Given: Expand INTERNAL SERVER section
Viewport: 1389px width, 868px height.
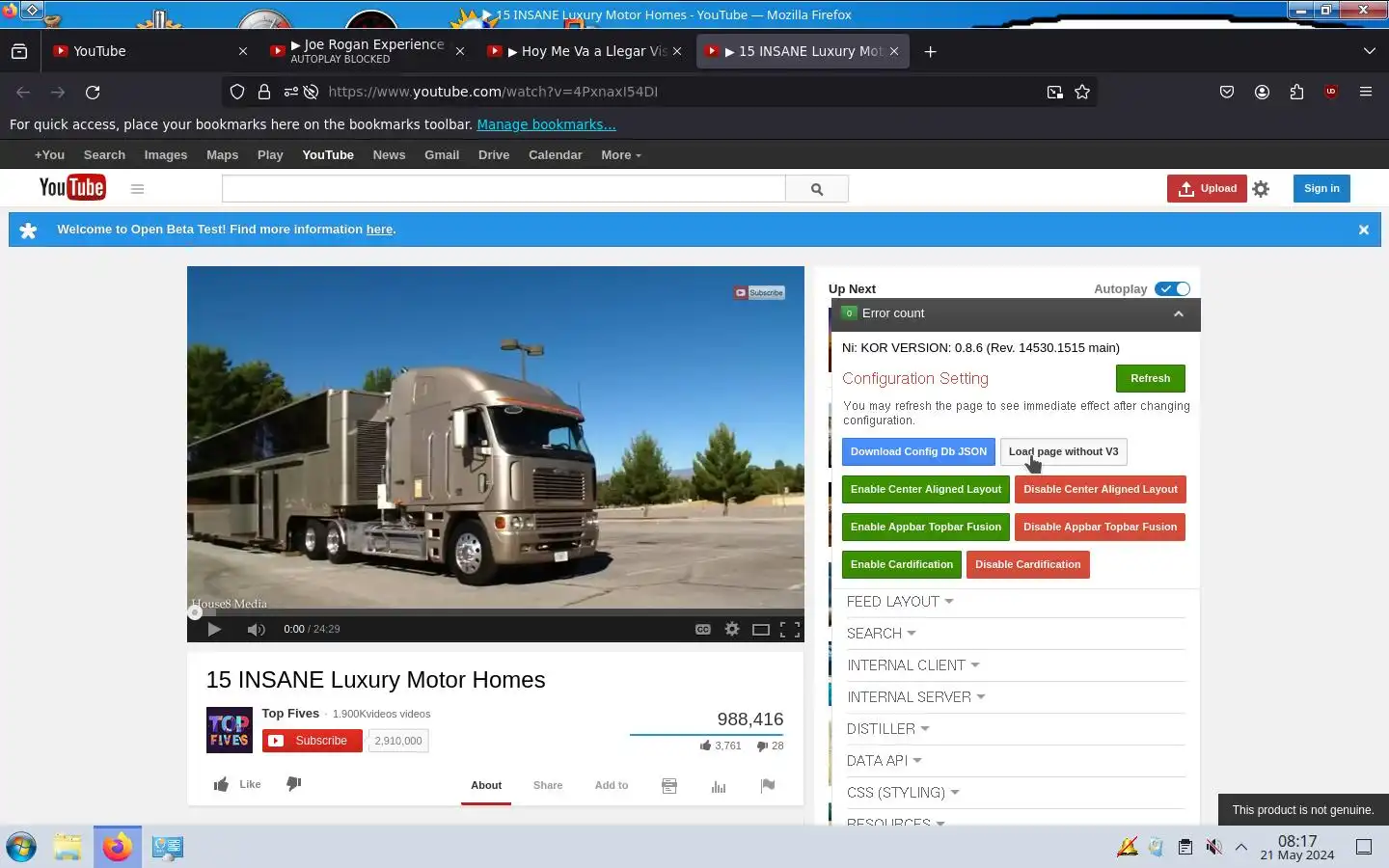Looking at the screenshot, I should [916, 697].
